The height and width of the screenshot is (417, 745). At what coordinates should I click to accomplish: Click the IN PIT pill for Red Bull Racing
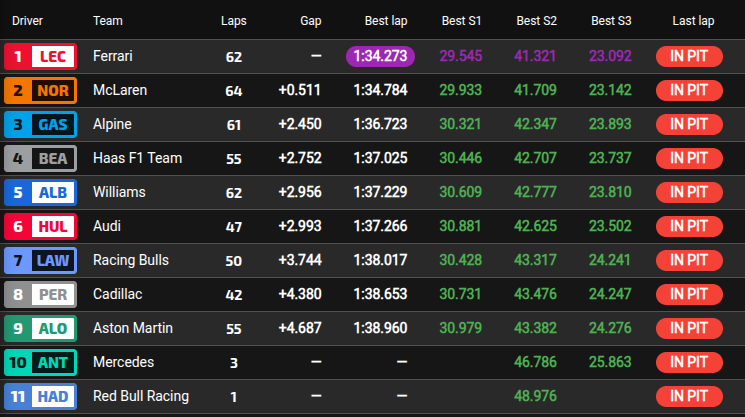pyautogui.click(x=689, y=396)
